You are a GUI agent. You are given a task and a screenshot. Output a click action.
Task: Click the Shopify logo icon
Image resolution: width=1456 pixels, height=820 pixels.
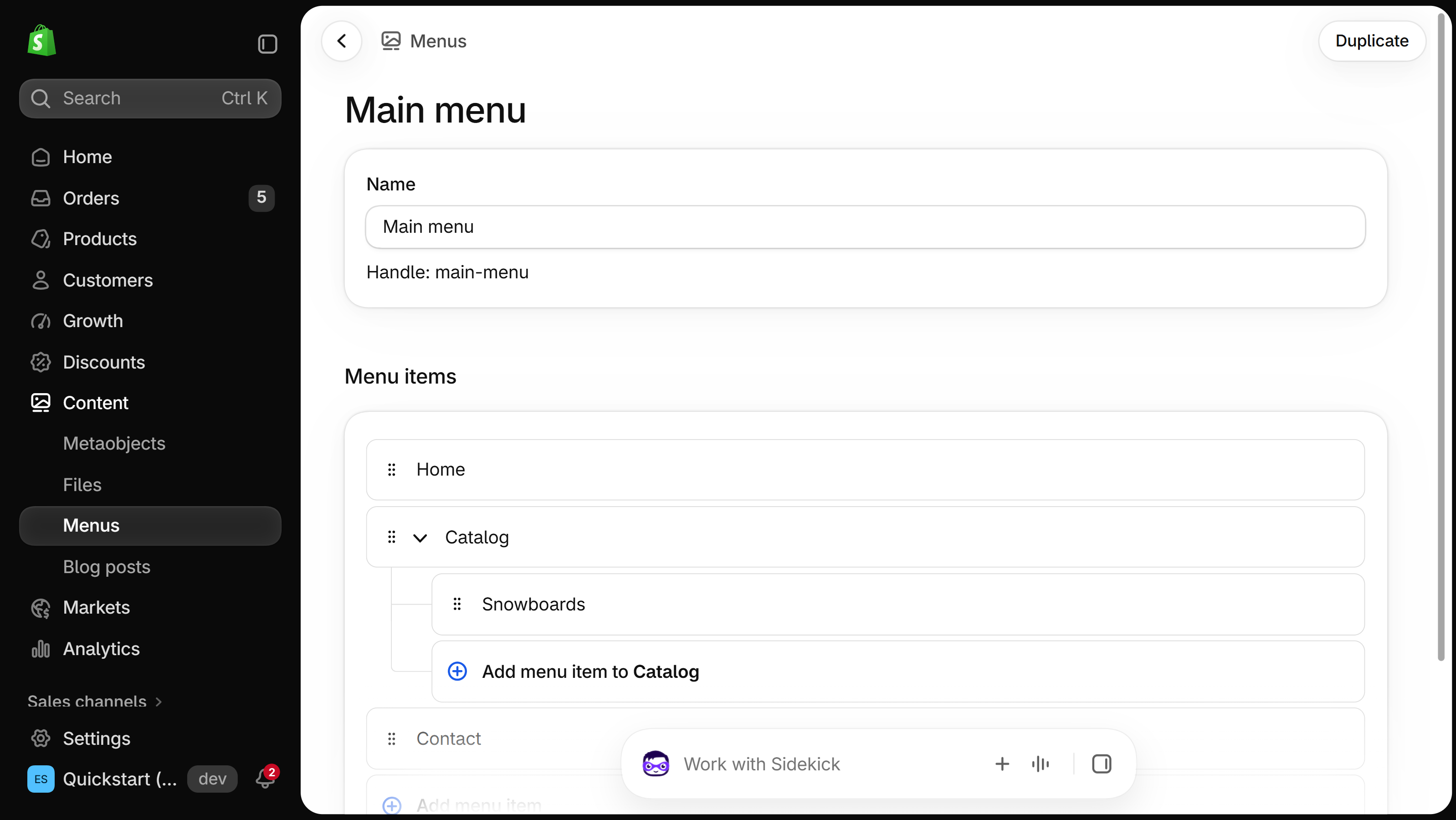click(41, 40)
